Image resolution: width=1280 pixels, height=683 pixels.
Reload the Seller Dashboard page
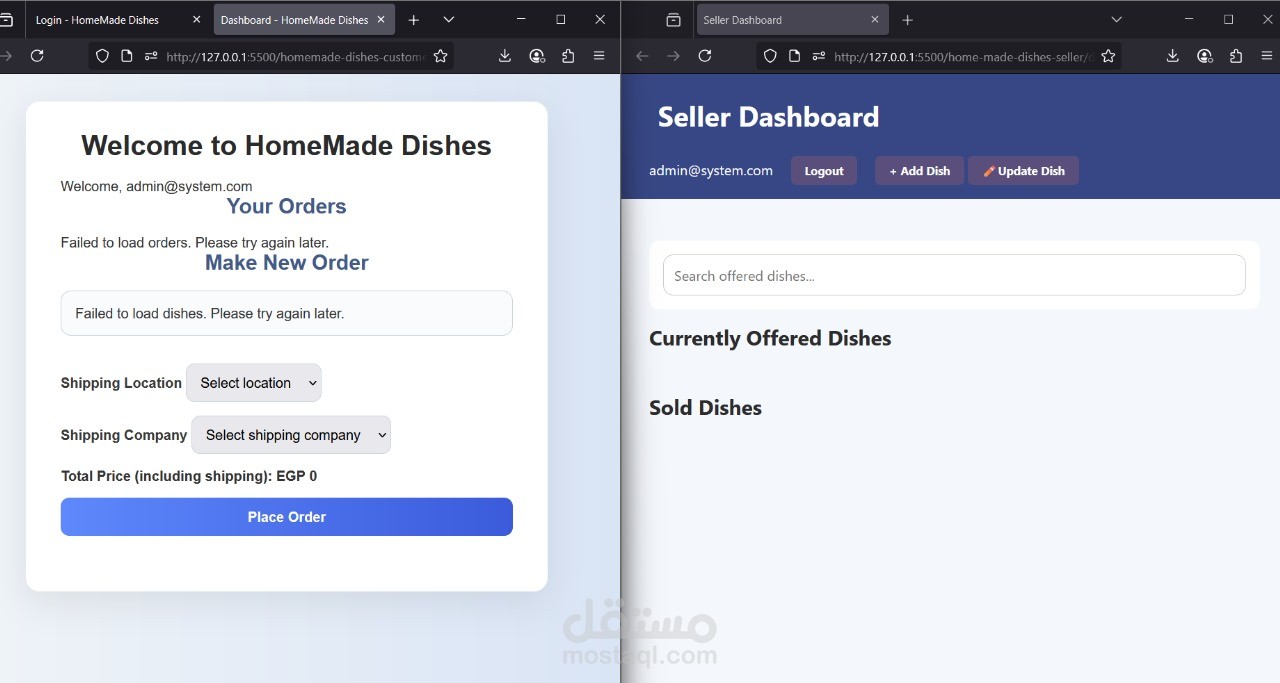coord(705,56)
